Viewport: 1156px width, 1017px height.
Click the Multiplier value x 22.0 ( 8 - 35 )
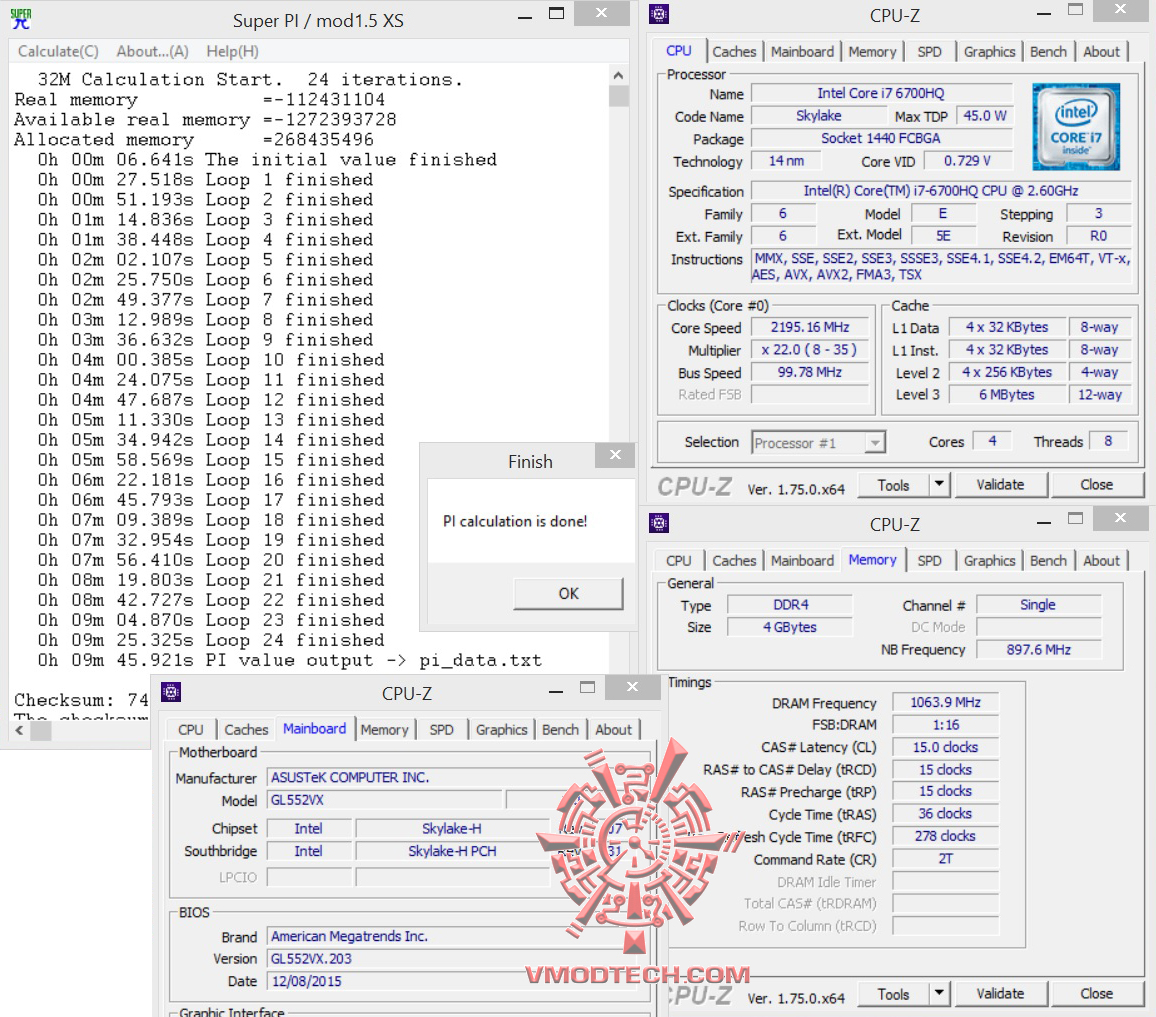[x=810, y=350]
